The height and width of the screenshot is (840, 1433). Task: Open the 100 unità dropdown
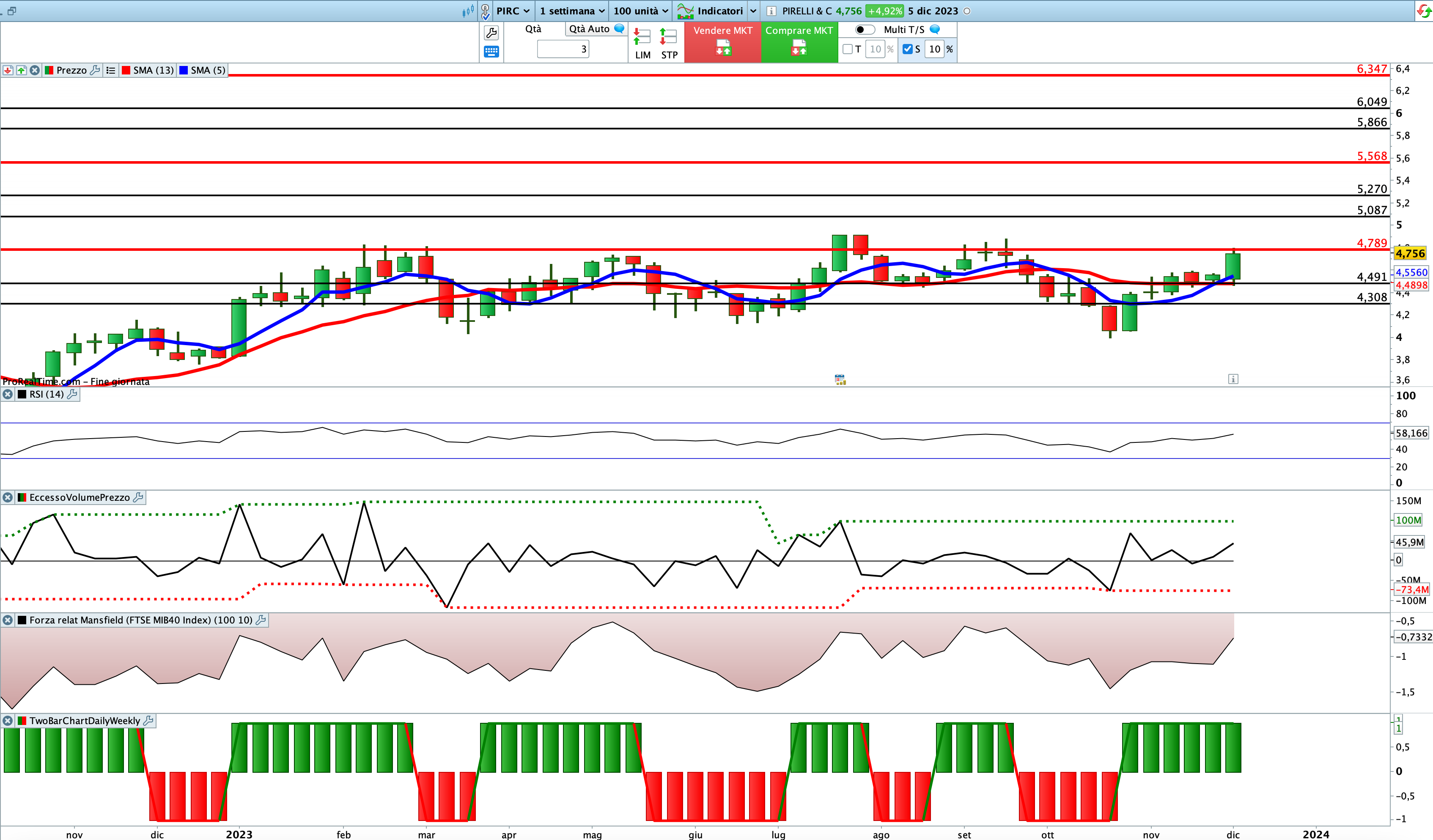pos(640,11)
